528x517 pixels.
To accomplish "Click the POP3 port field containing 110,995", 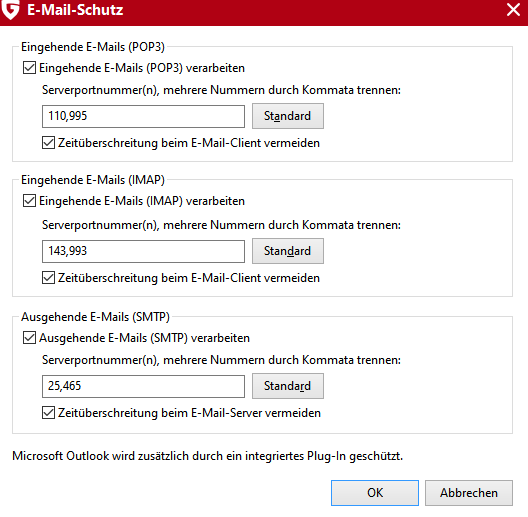I will tap(143, 116).
